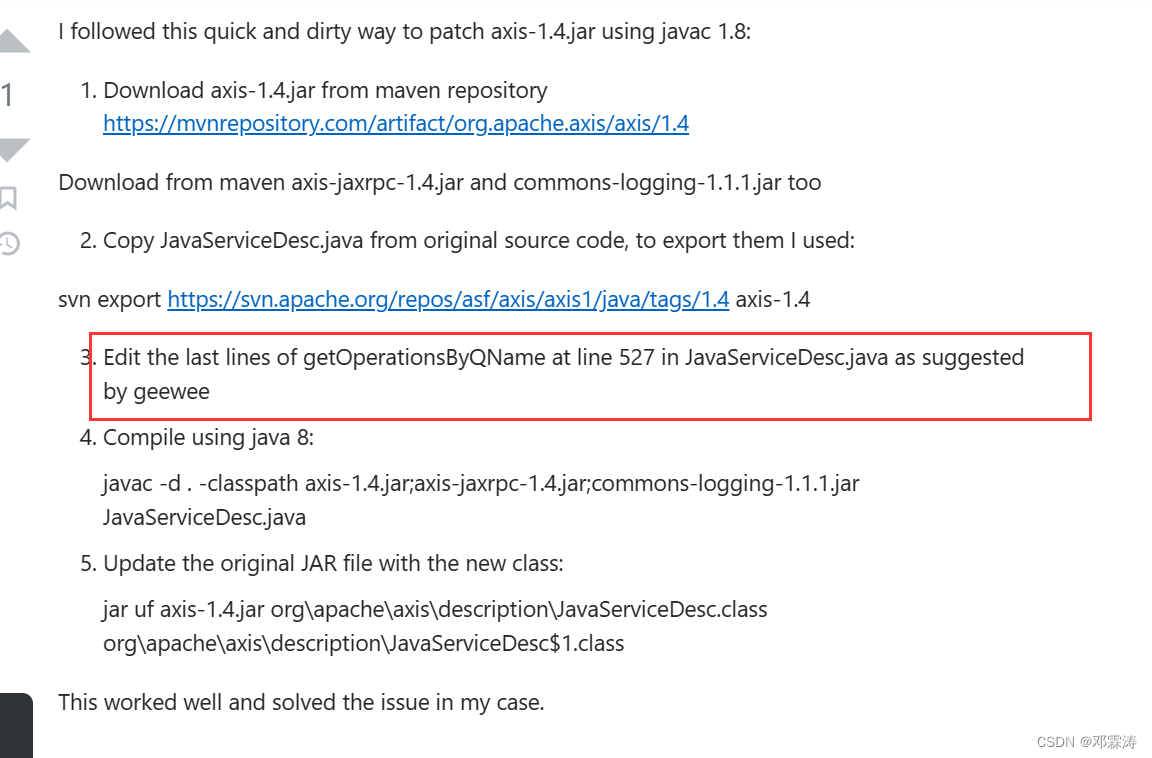
Task: Follow the hyperlink to the Maven repository page
Action: click(395, 123)
